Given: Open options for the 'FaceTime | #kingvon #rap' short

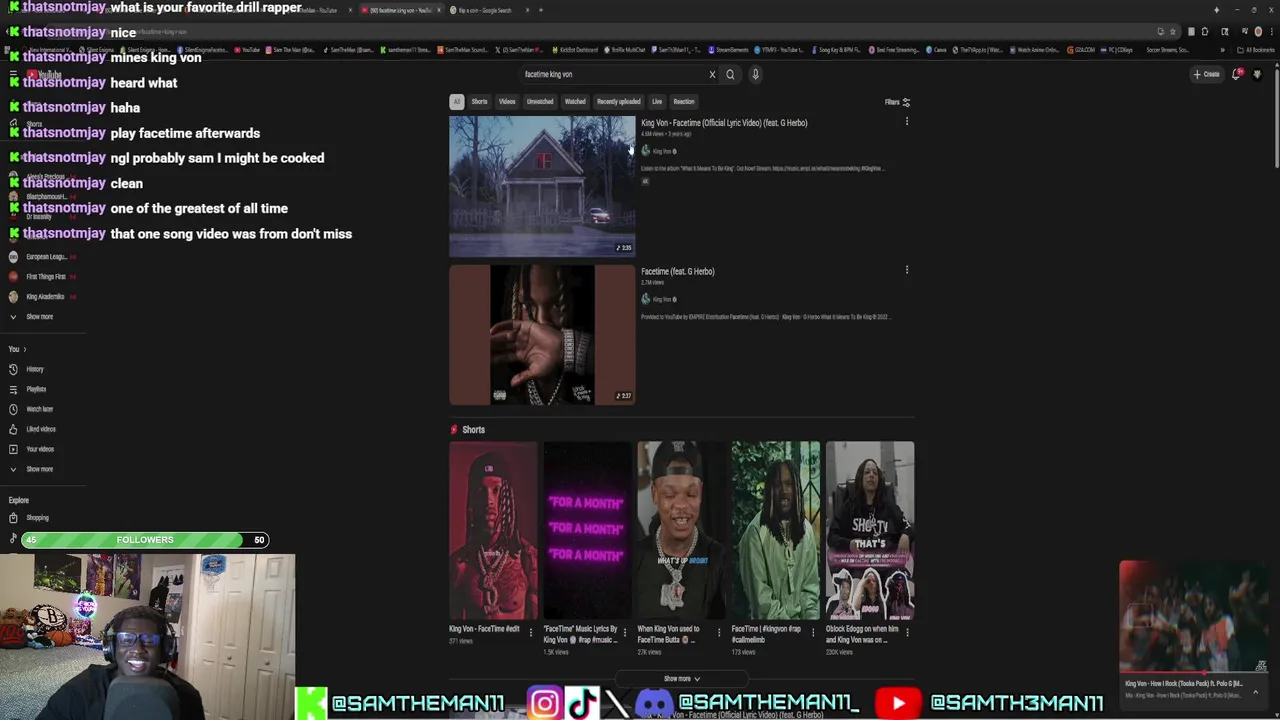Looking at the screenshot, I should pyautogui.click(x=812, y=632).
